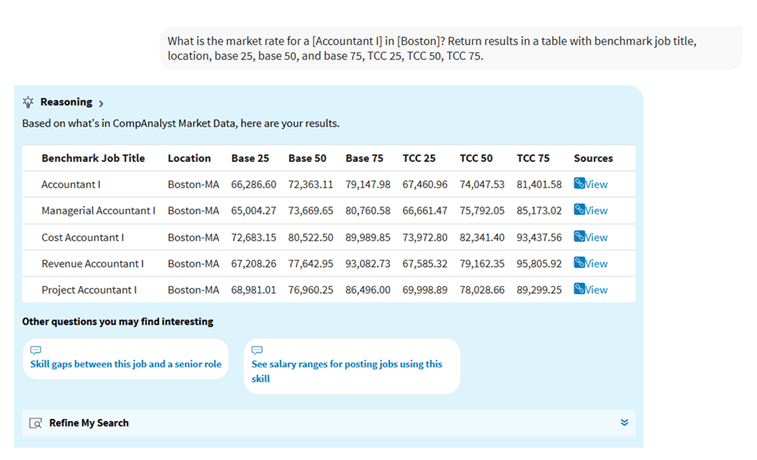Image resolution: width=757 pixels, height=460 pixels.
Task: Click the 'Based on what's in CompAnalyst Market Data' text
Action: [x=181, y=124]
